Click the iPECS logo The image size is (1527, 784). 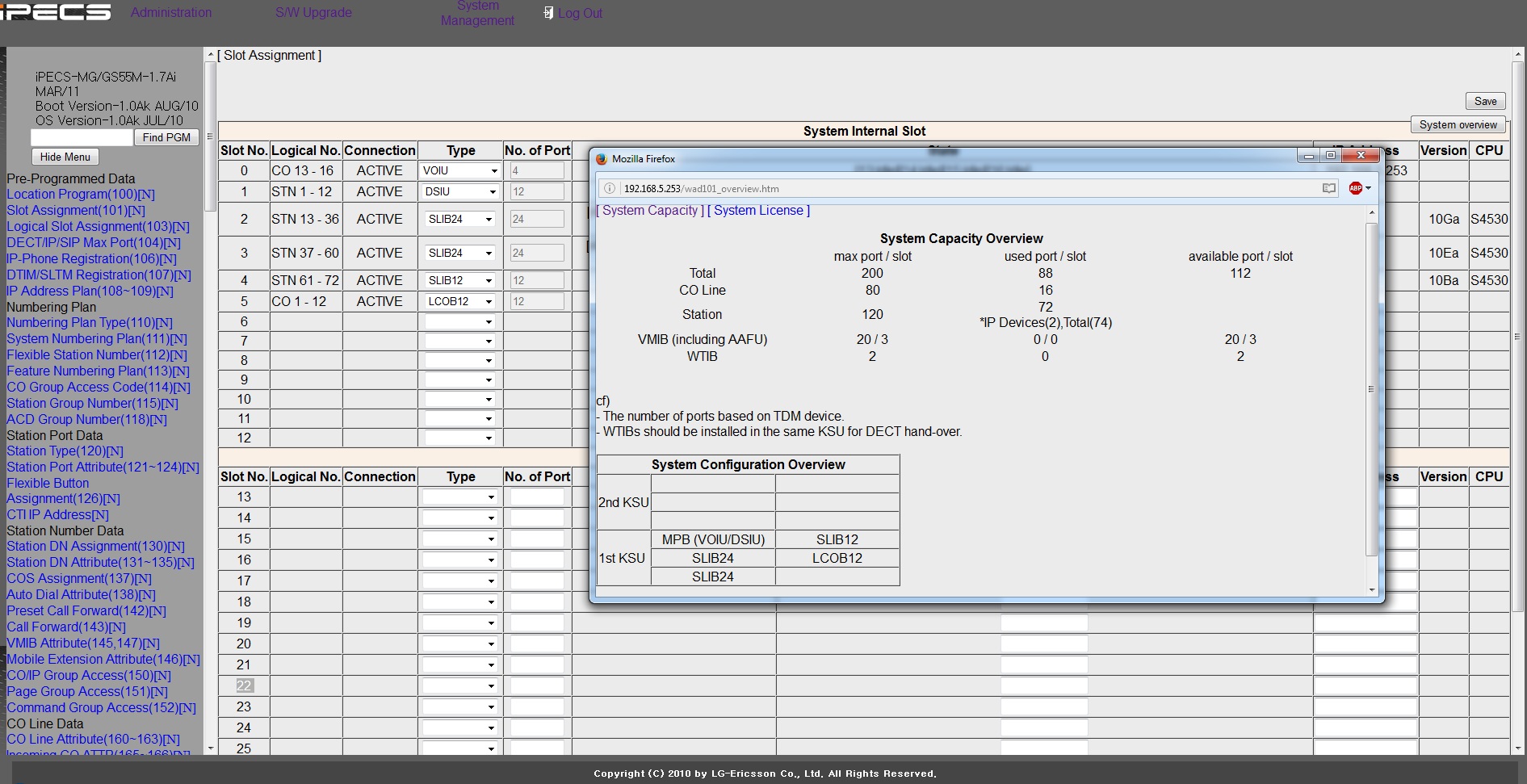(x=57, y=12)
